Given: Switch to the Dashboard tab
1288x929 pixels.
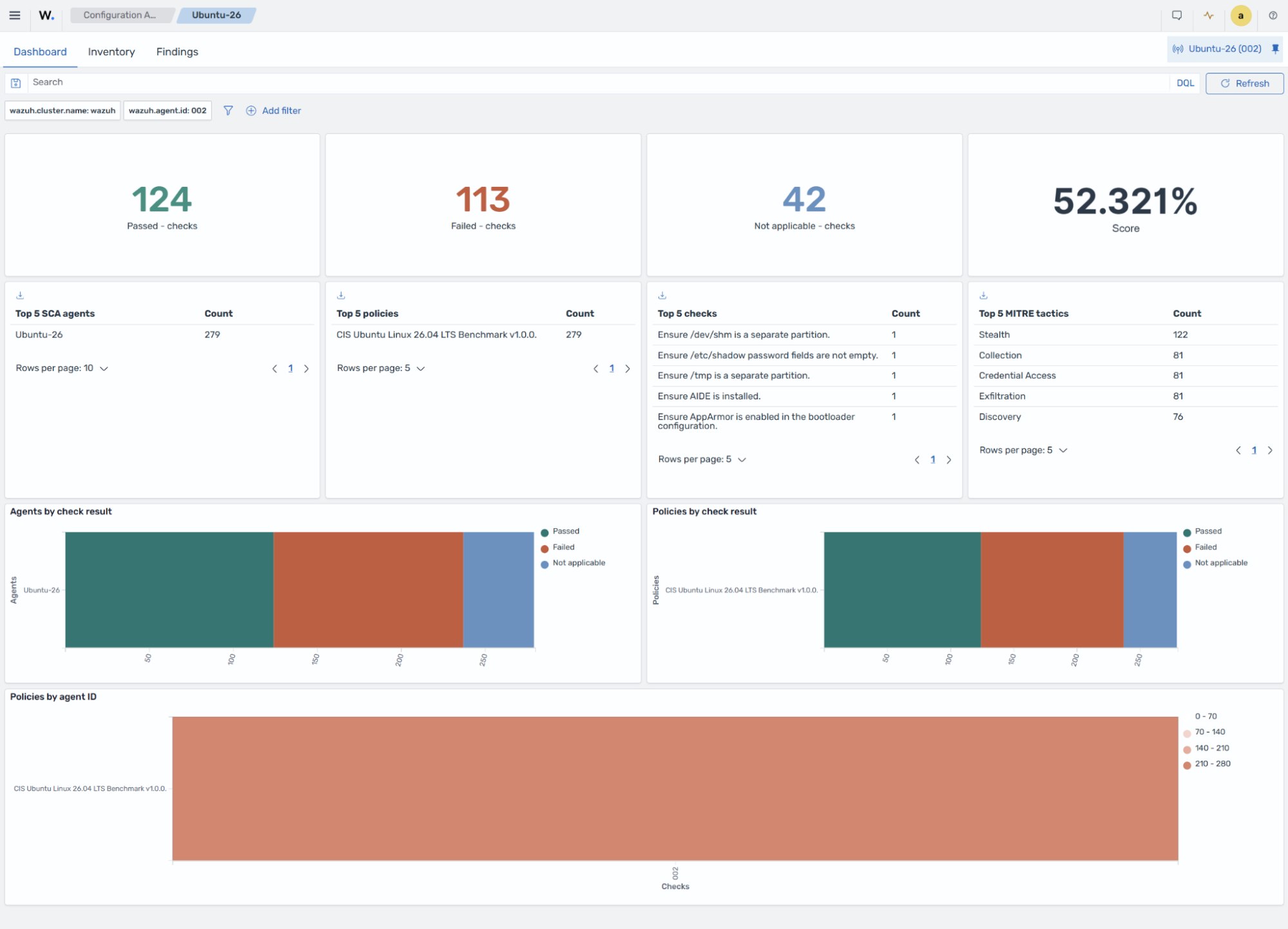Looking at the screenshot, I should 40,52.
